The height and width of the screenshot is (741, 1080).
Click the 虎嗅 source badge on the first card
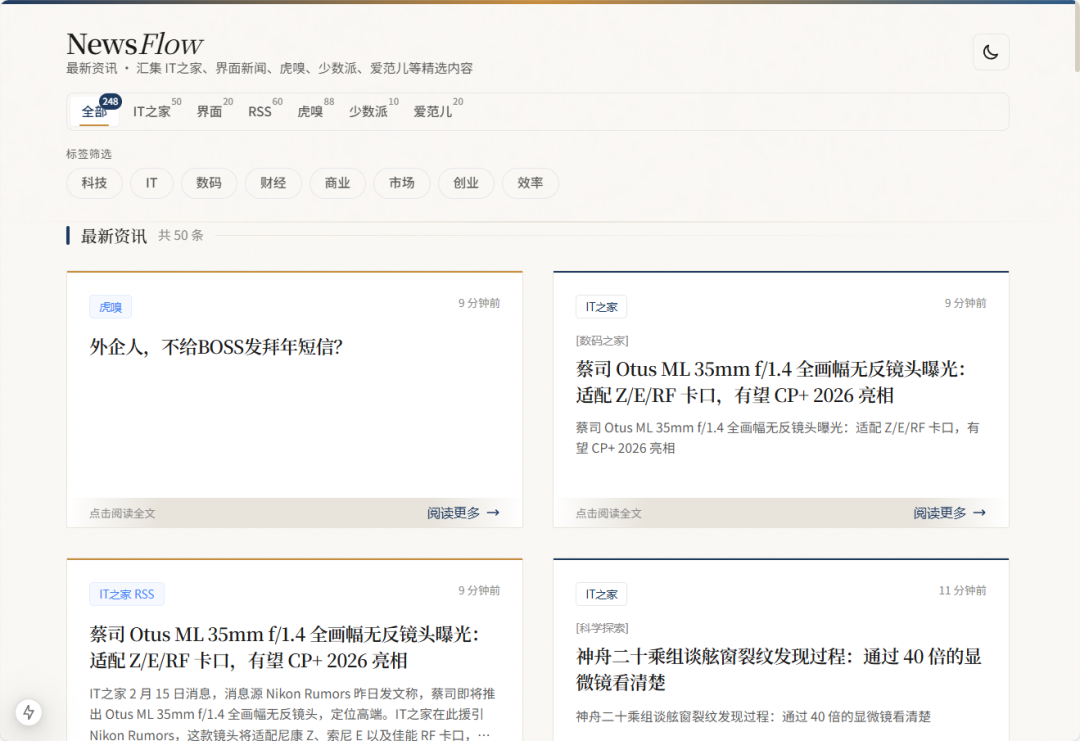pyautogui.click(x=110, y=306)
